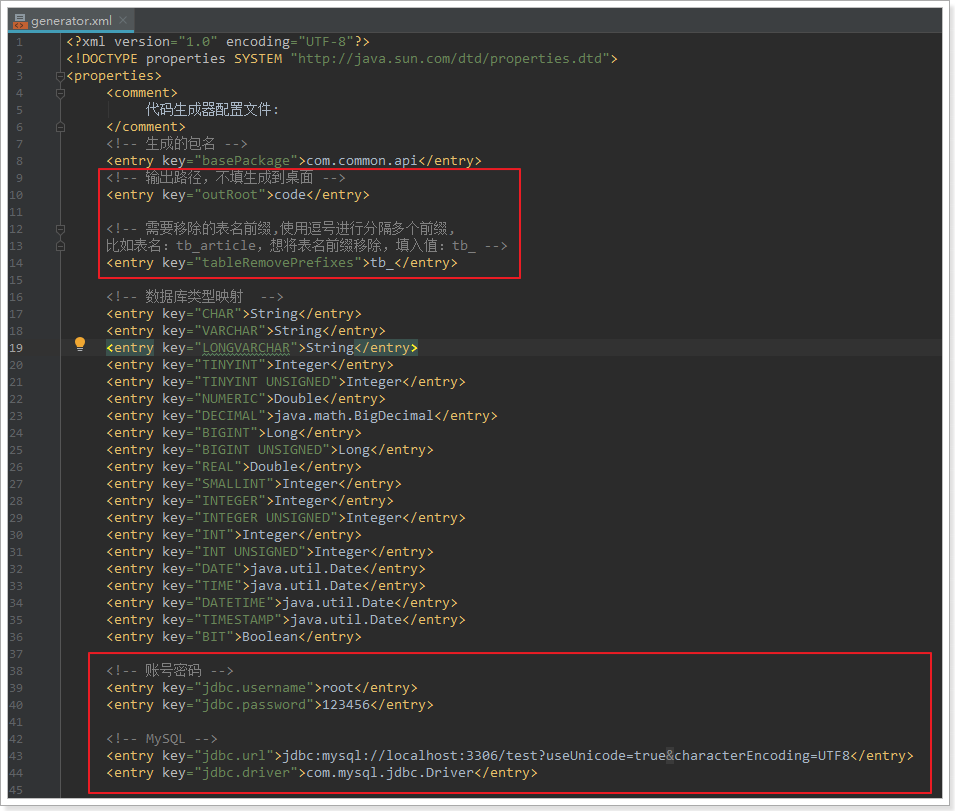Click the VARCHAR entry line
The image size is (955, 811).
point(246,331)
